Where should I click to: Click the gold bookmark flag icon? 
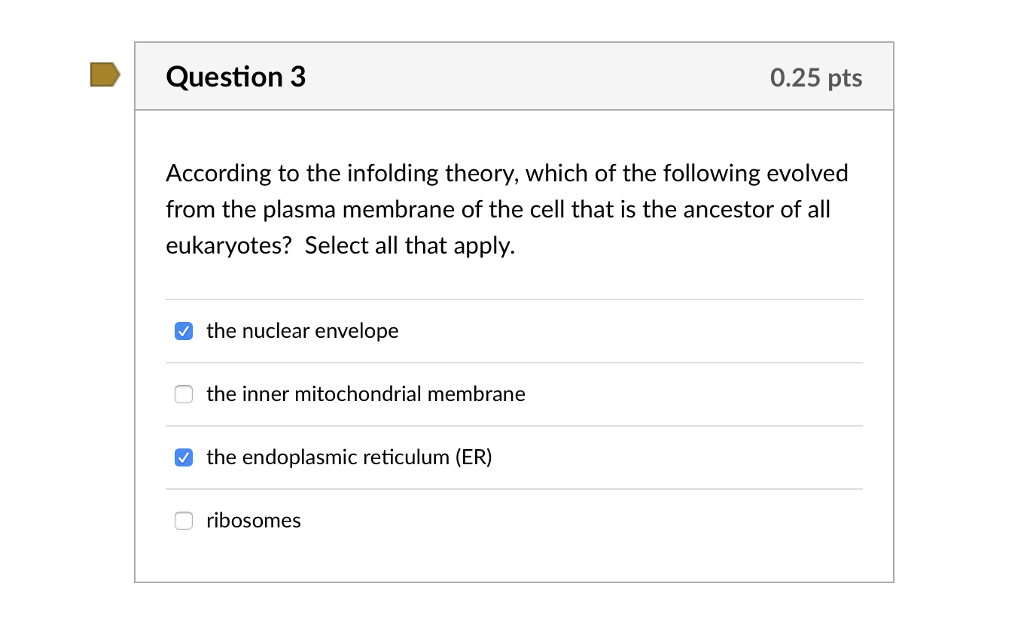[x=105, y=75]
